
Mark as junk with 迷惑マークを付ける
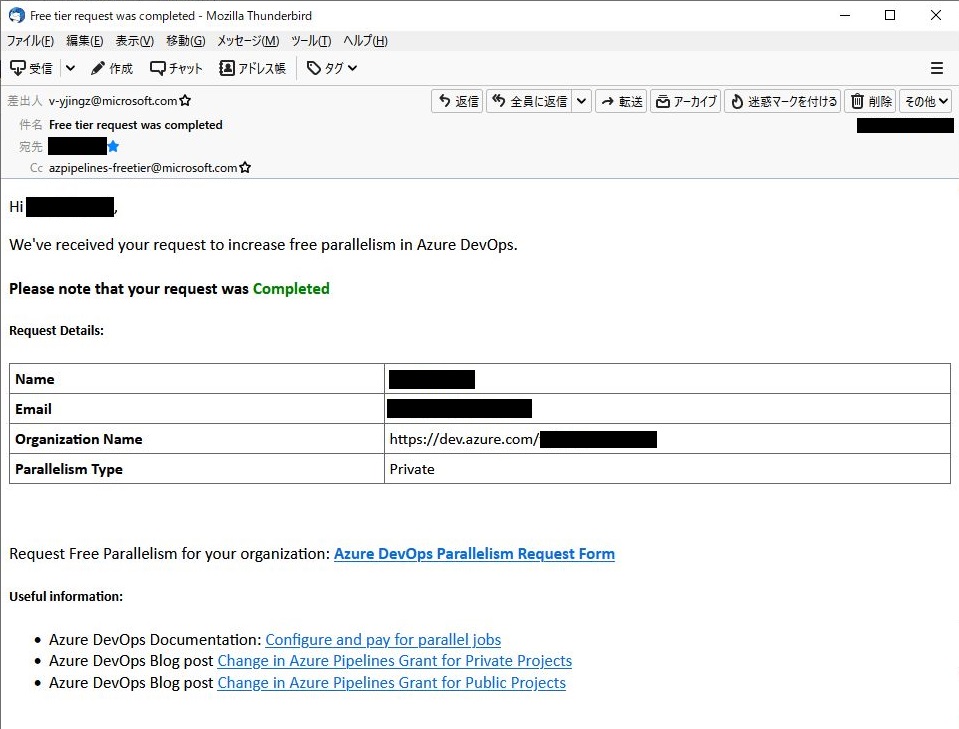783,101
